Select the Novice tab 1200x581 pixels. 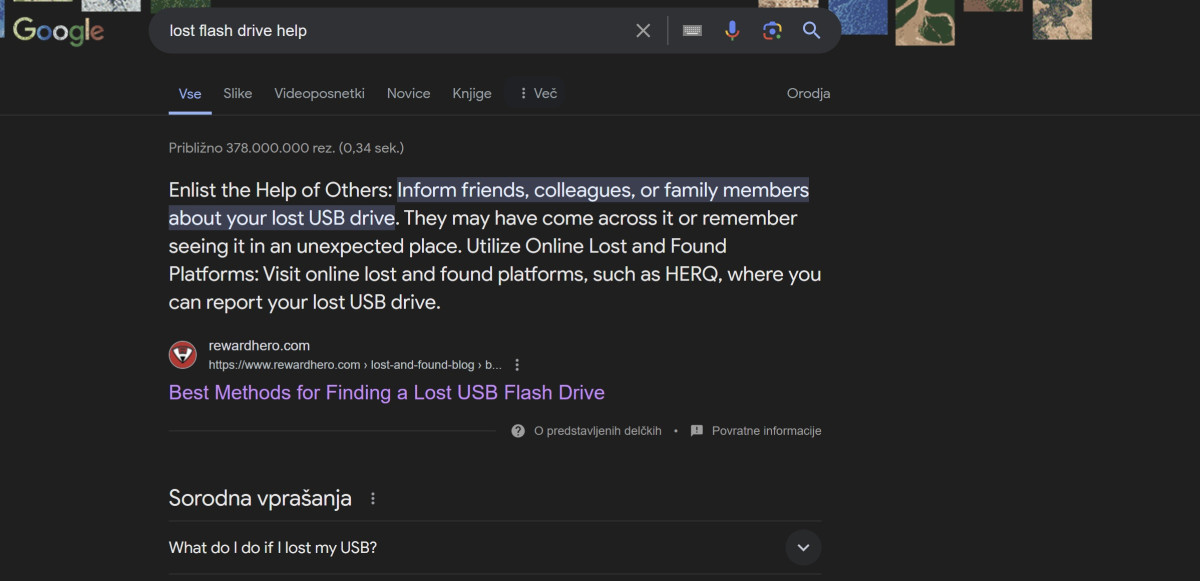(x=408, y=93)
